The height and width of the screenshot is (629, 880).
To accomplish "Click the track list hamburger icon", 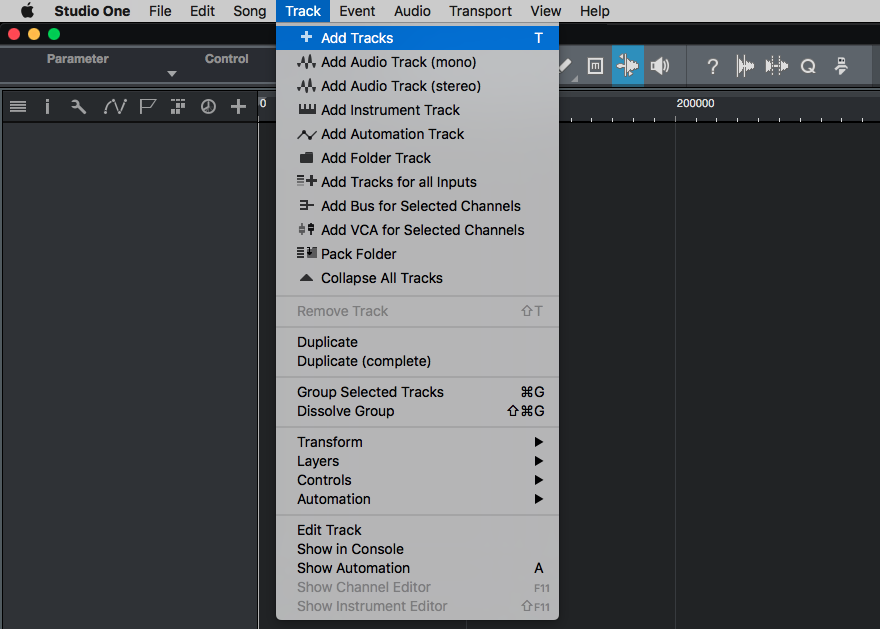I will (18, 107).
